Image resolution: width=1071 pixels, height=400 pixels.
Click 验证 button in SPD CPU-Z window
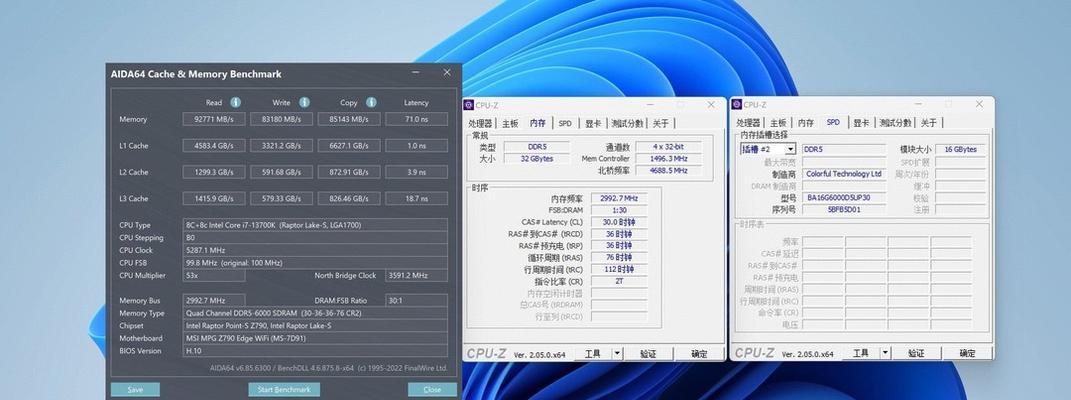pyautogui.click(x=916, y=353)
